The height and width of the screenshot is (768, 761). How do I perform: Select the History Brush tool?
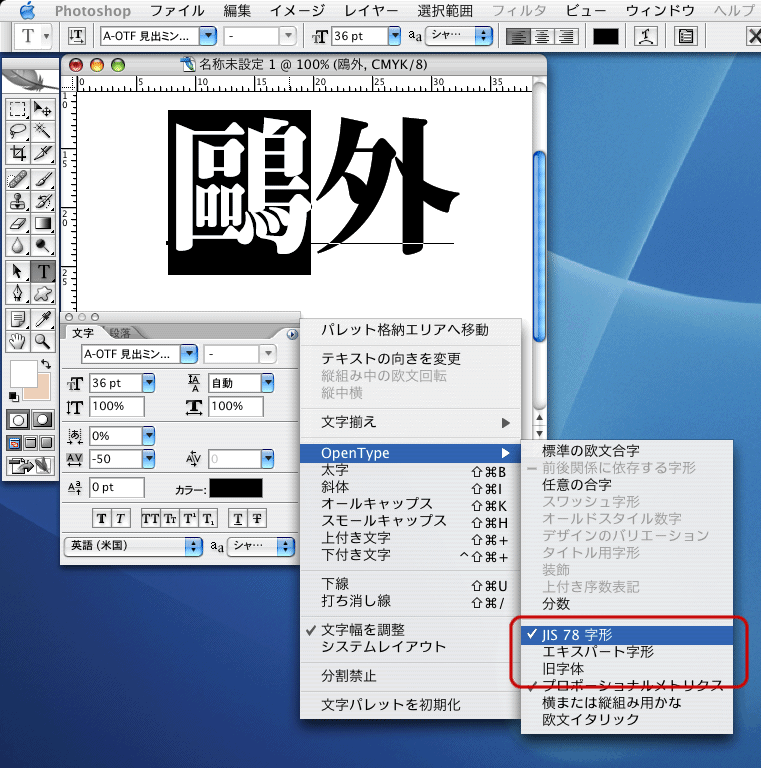[x=43, y=201]
